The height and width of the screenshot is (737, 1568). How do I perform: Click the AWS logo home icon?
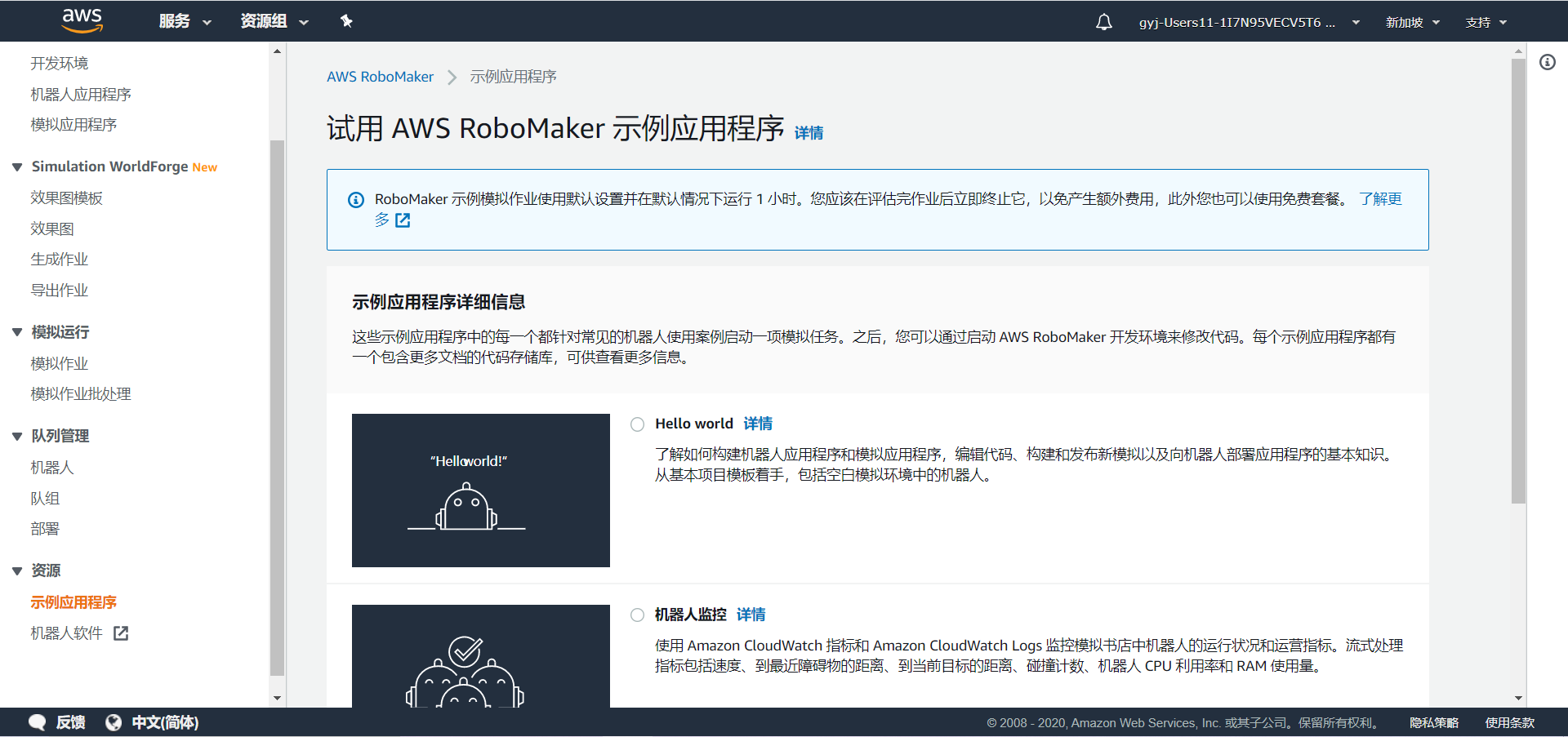pos(82,20)
